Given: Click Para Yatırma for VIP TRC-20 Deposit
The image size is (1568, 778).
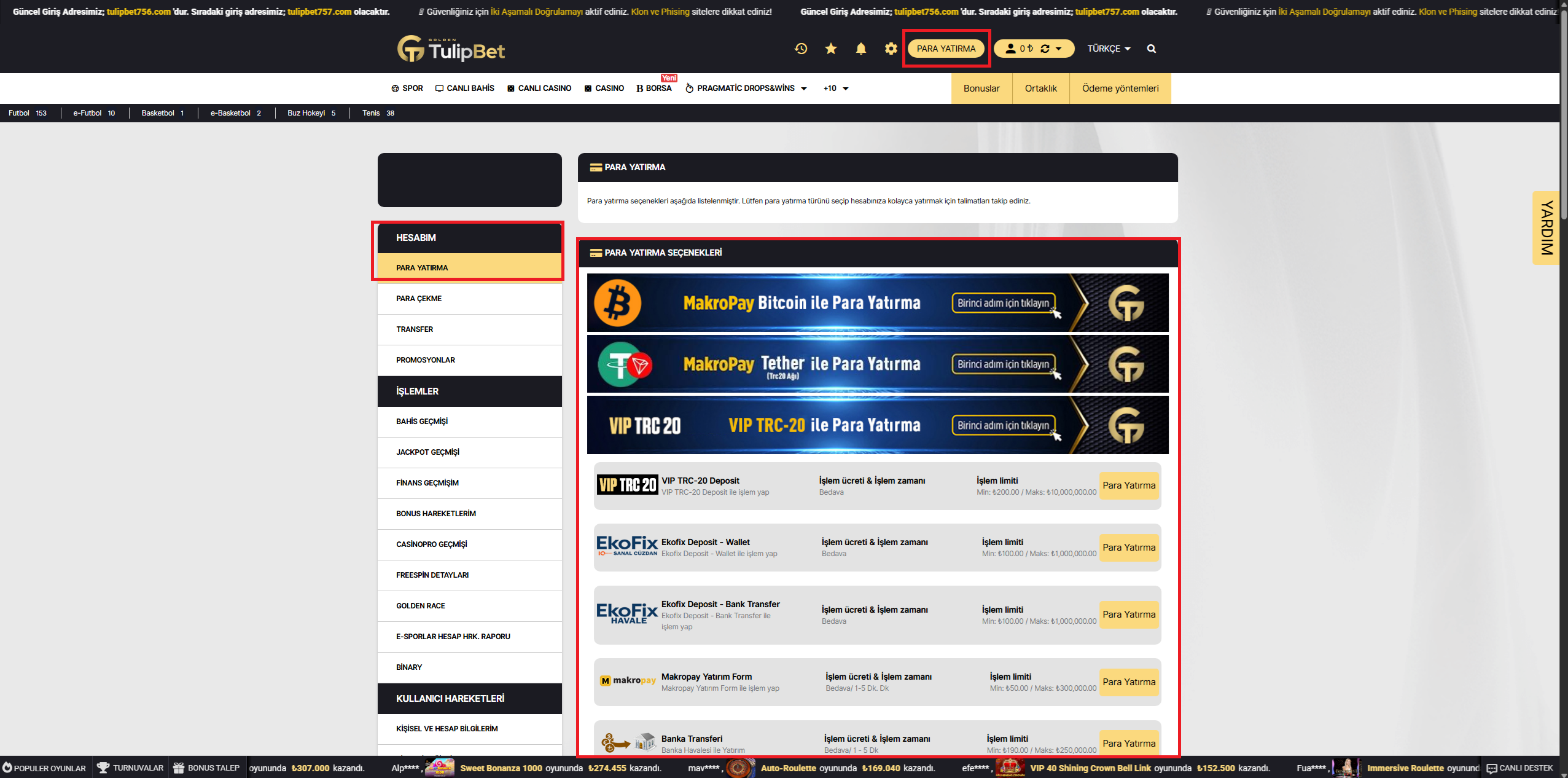Looking at the screenshot, I should [x=1129, y=485].
